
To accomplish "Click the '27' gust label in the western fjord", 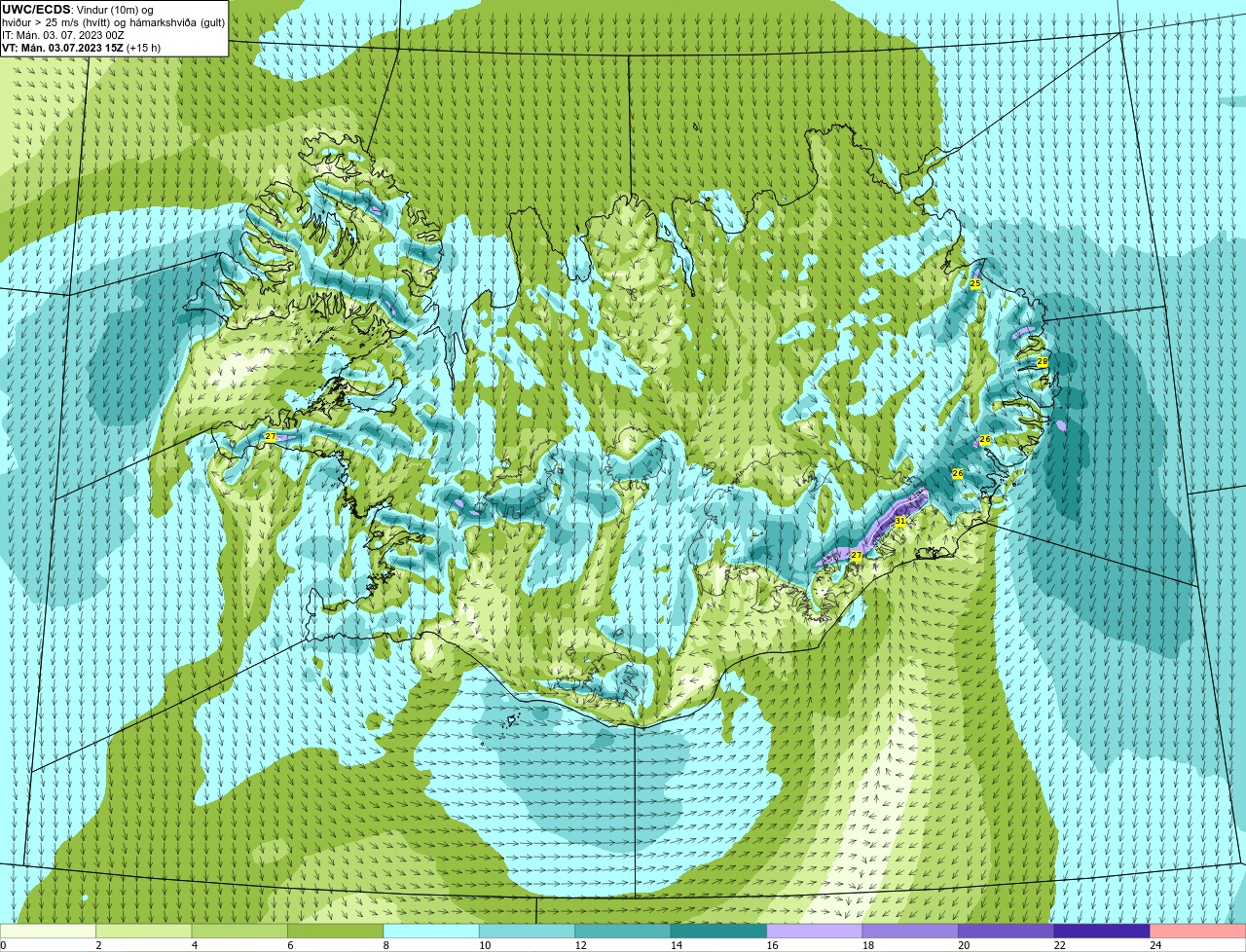I will (x=270, y=436).
